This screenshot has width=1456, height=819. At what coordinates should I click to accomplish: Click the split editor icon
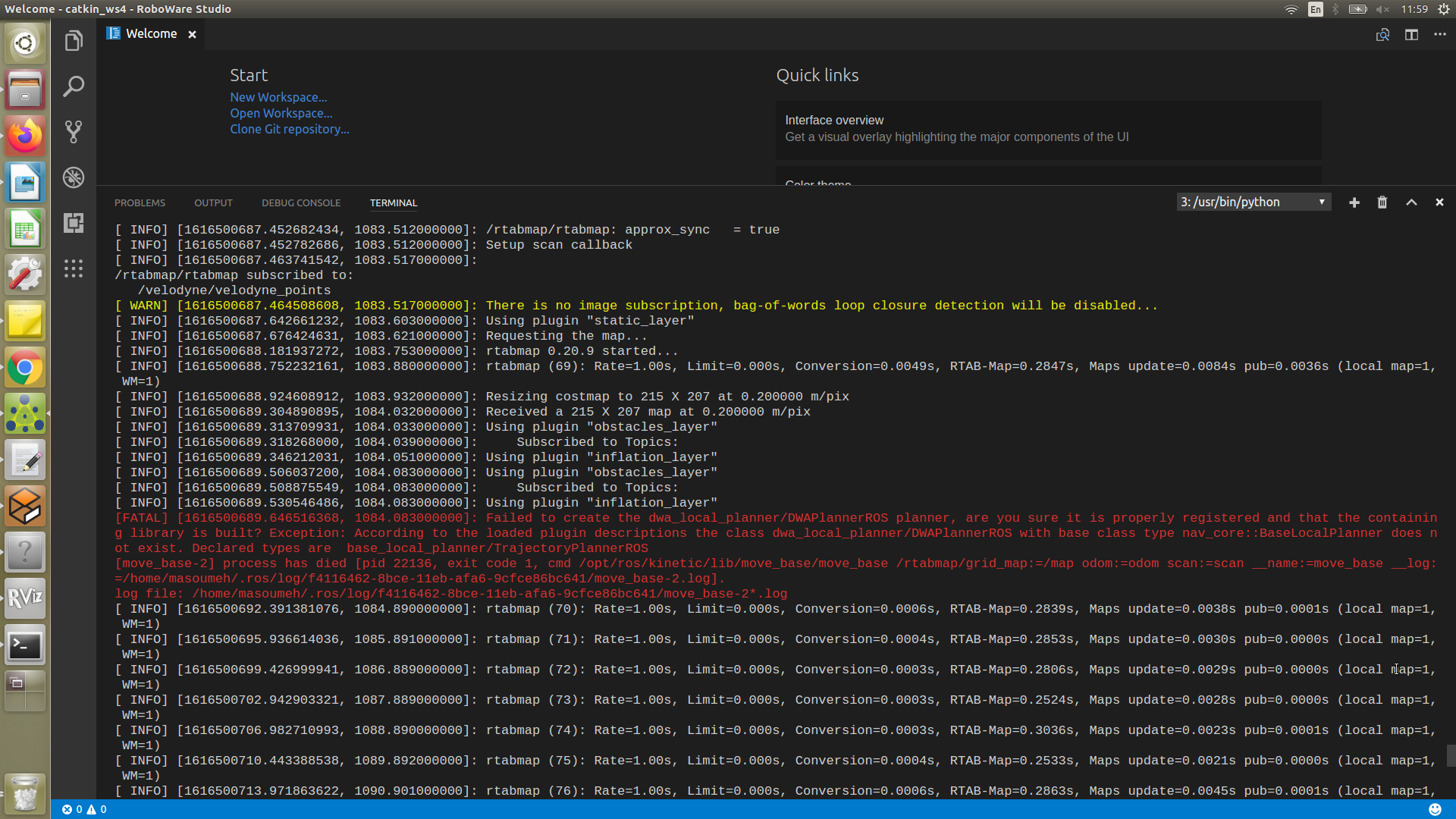pyautogui.click(x=1411, y=35)
